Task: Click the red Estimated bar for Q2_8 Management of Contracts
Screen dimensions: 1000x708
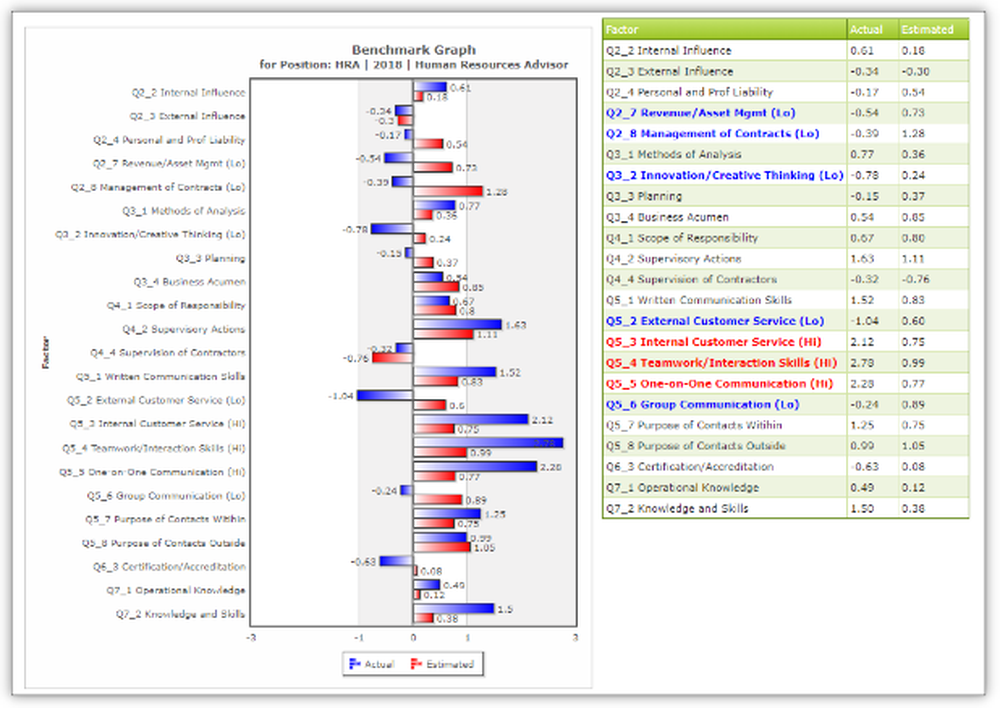Action: [448, 191]
